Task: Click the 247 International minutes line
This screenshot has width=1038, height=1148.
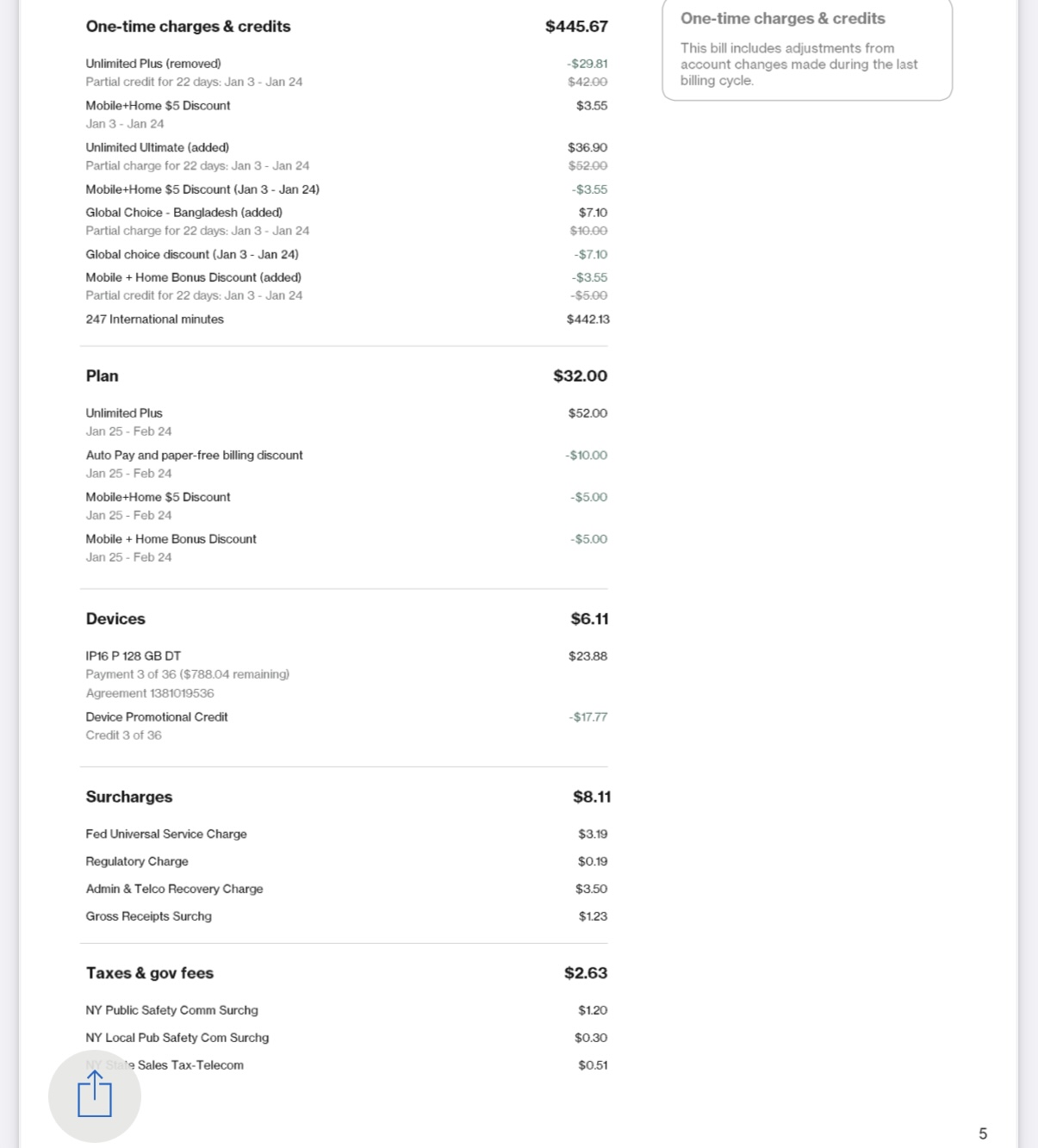Action: tap(155, 320)
